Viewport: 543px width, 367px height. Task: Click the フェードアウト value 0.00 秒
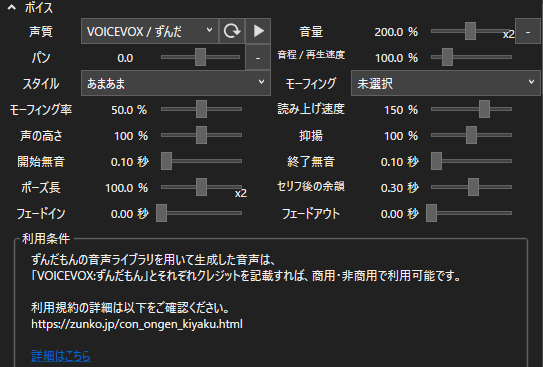(400, 214)
